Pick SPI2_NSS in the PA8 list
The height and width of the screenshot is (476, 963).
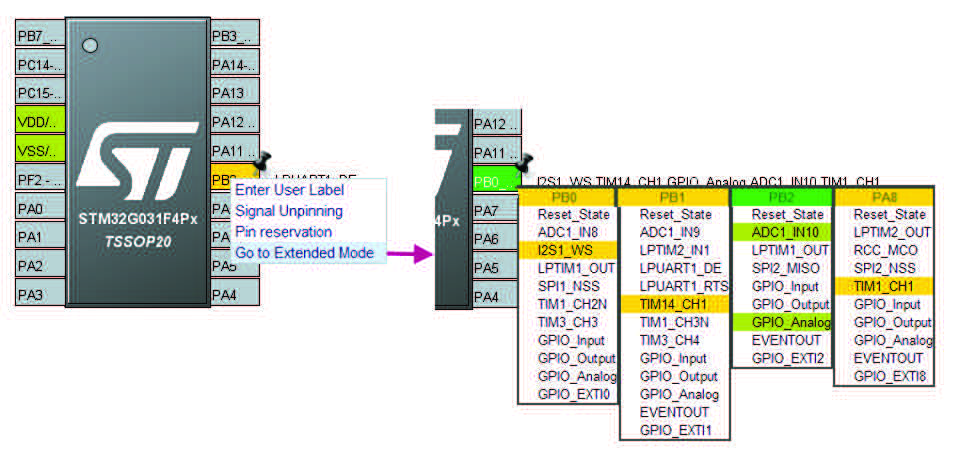pos(883,268)
